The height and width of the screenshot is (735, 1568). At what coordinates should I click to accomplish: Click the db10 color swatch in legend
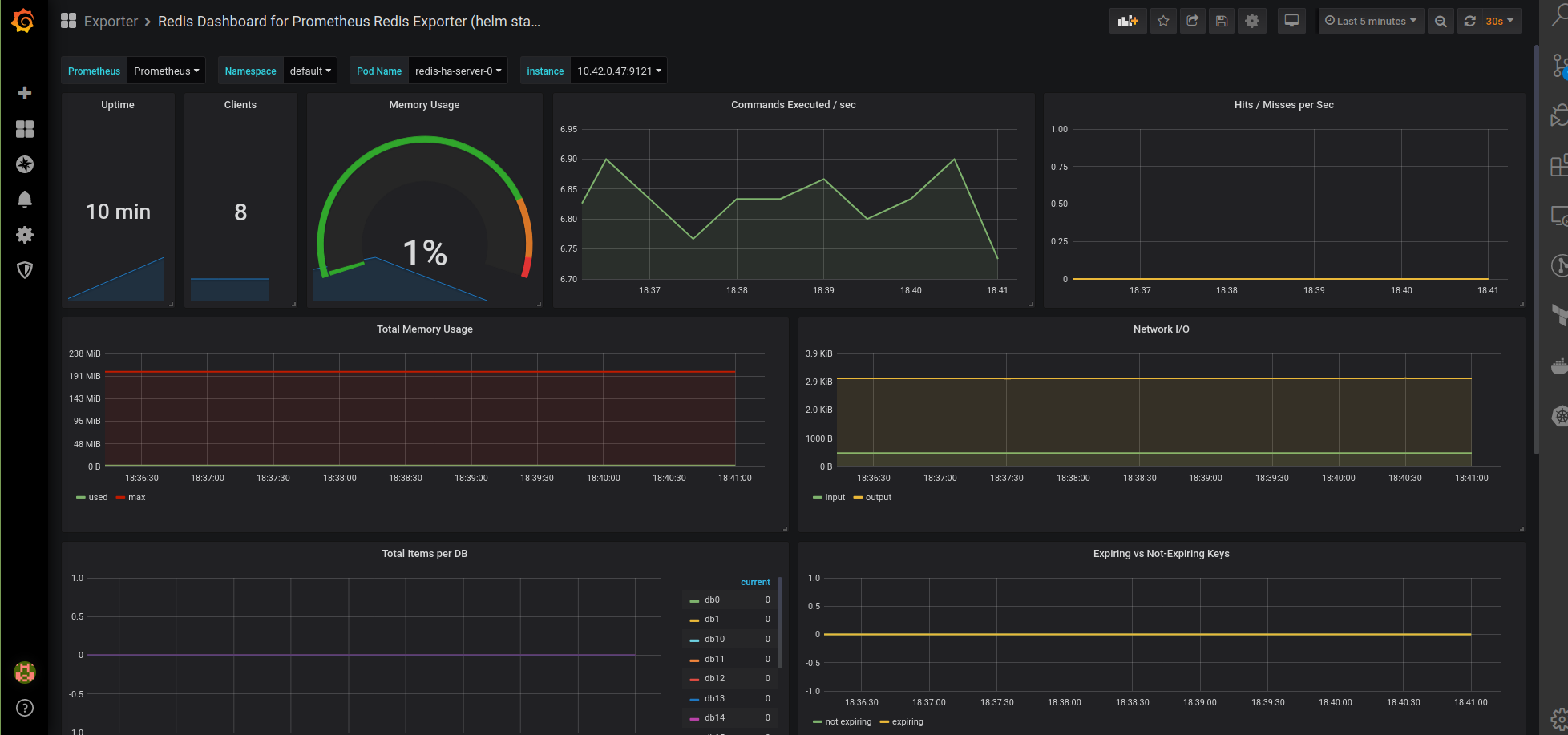coord(694,640)
